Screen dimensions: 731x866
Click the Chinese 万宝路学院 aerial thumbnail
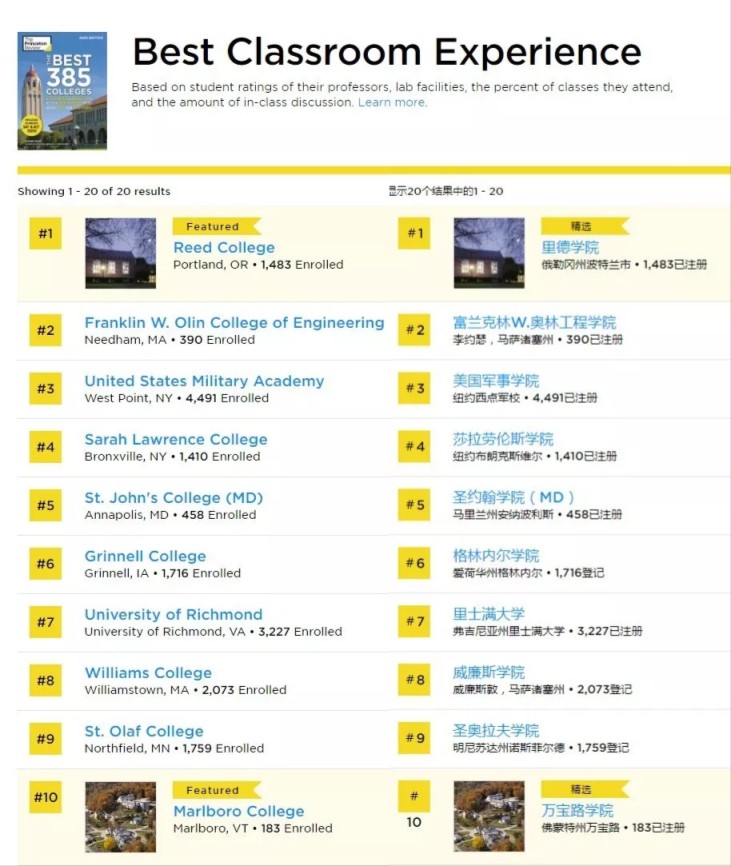click(x=489, y=816)
